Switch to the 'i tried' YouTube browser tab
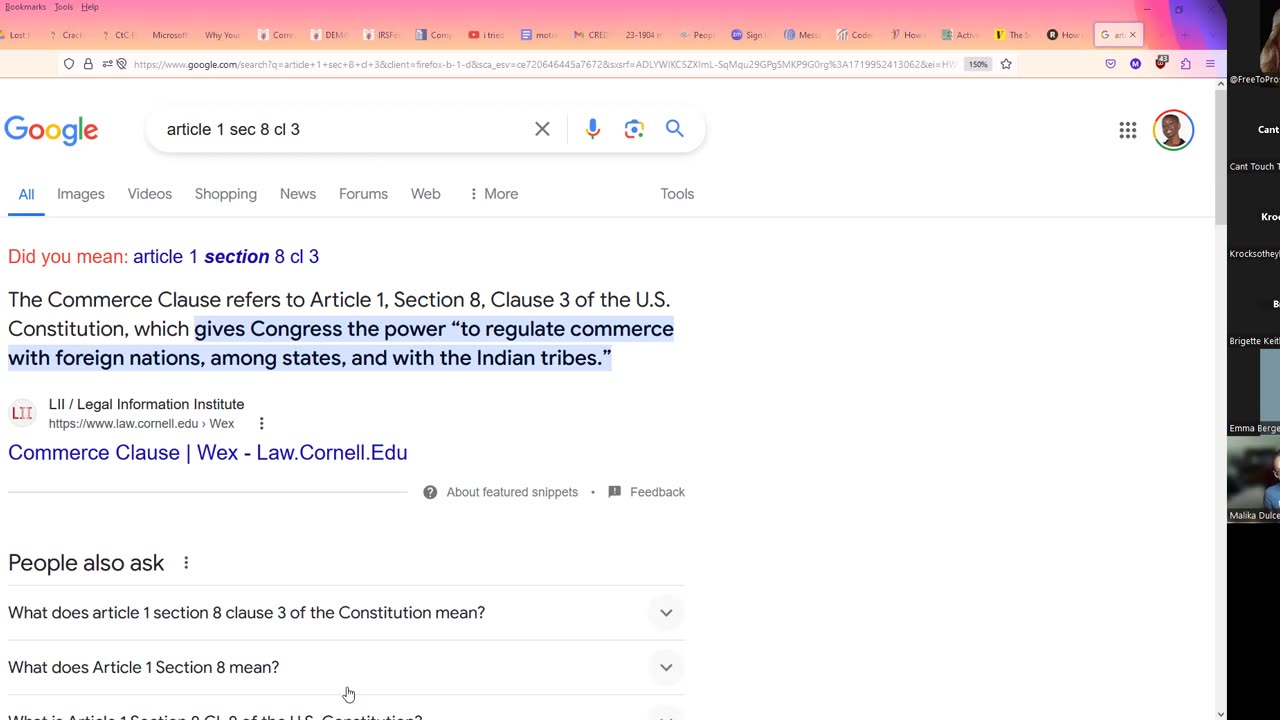This screenshot has width=1280, height=720. click(487, 35)
